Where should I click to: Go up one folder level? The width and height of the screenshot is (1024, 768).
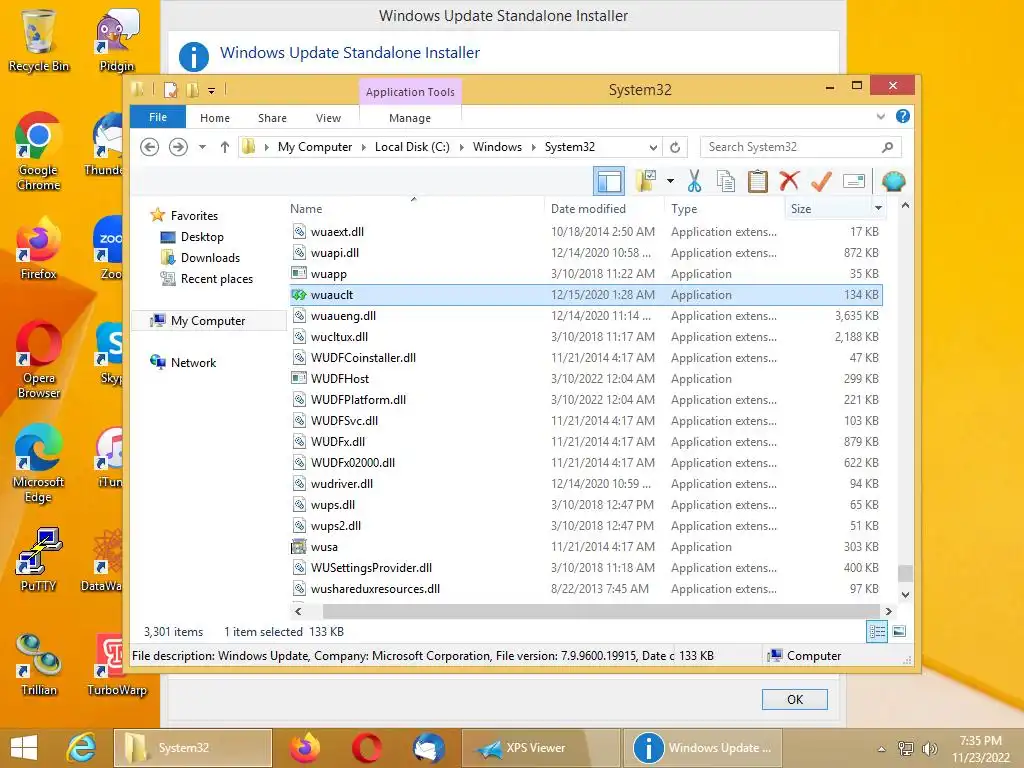coord(225,147)
